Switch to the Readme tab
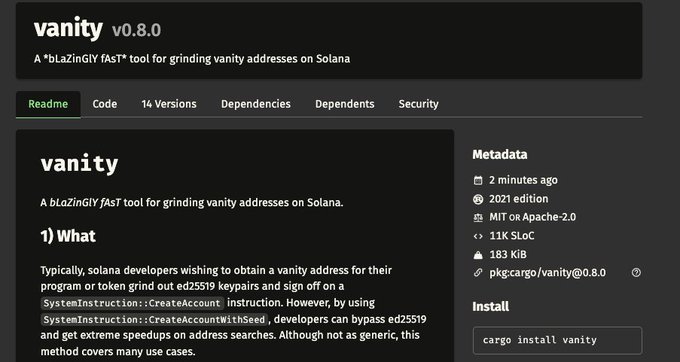 (x=48, y=104)
